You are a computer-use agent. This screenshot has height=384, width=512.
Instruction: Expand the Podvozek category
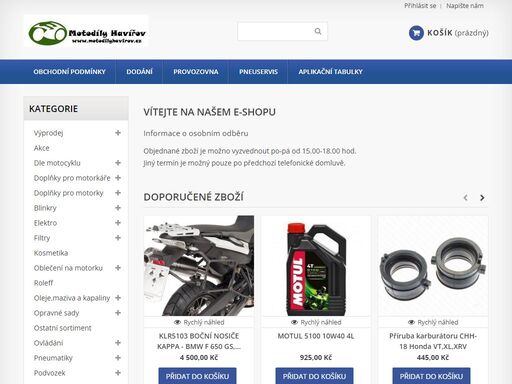pos(118,373)
